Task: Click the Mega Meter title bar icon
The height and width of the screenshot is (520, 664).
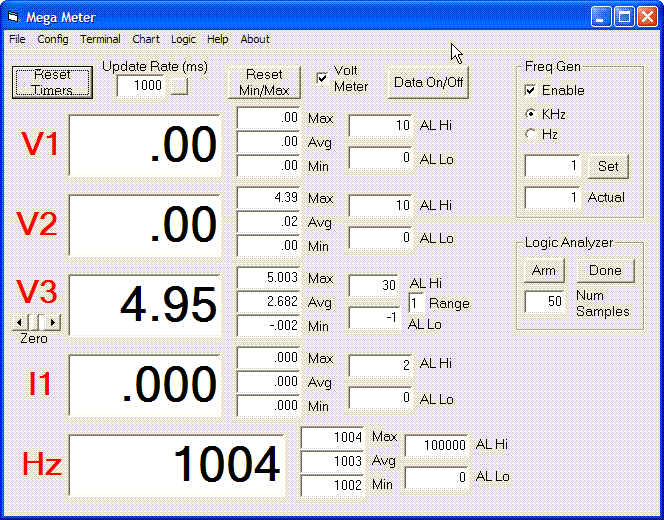Action: [14, 17]
